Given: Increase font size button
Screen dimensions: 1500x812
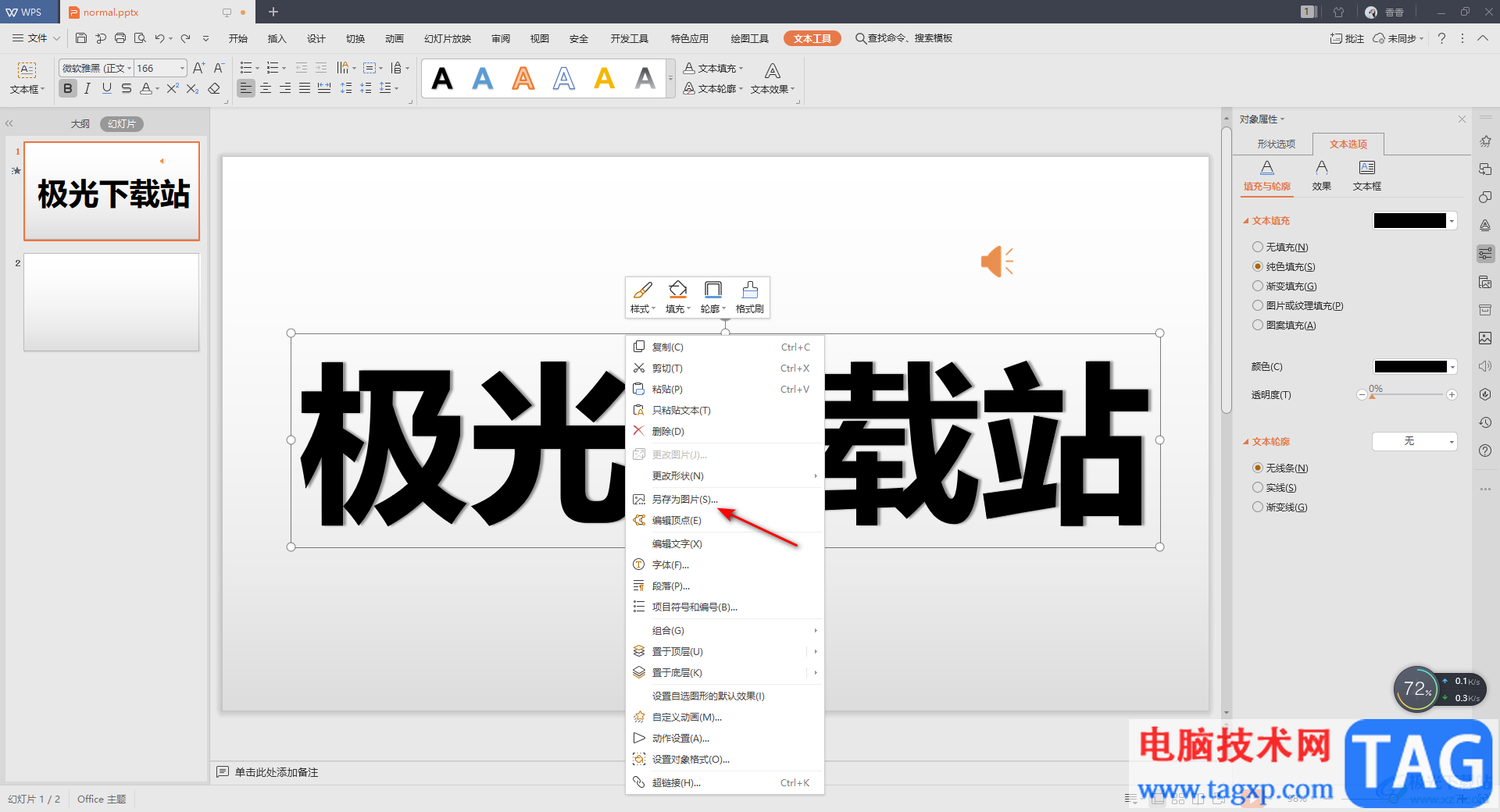Looking at the screenshot, I should (x=199, y=68).
